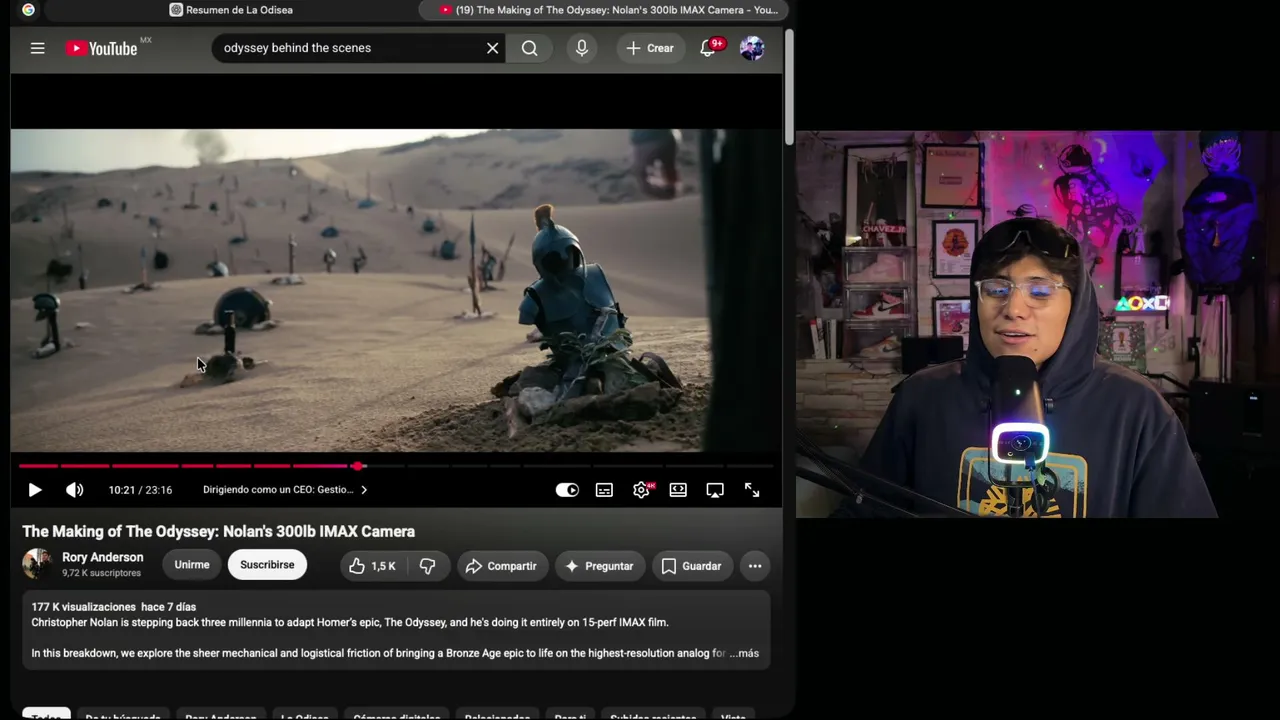Click the 'hace 7 días' upload date
This screenshot has width=1280, height=720.
click(168, 607)
